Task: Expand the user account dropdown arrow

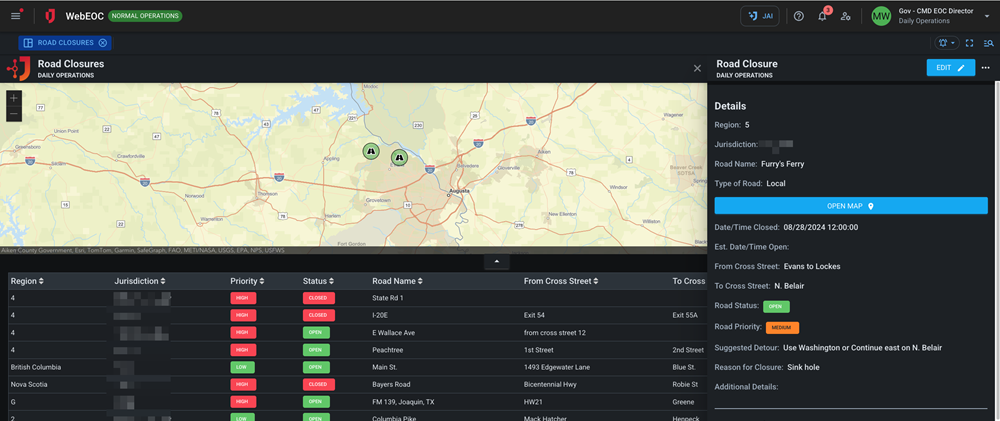Action: click(x=987, y=16)
